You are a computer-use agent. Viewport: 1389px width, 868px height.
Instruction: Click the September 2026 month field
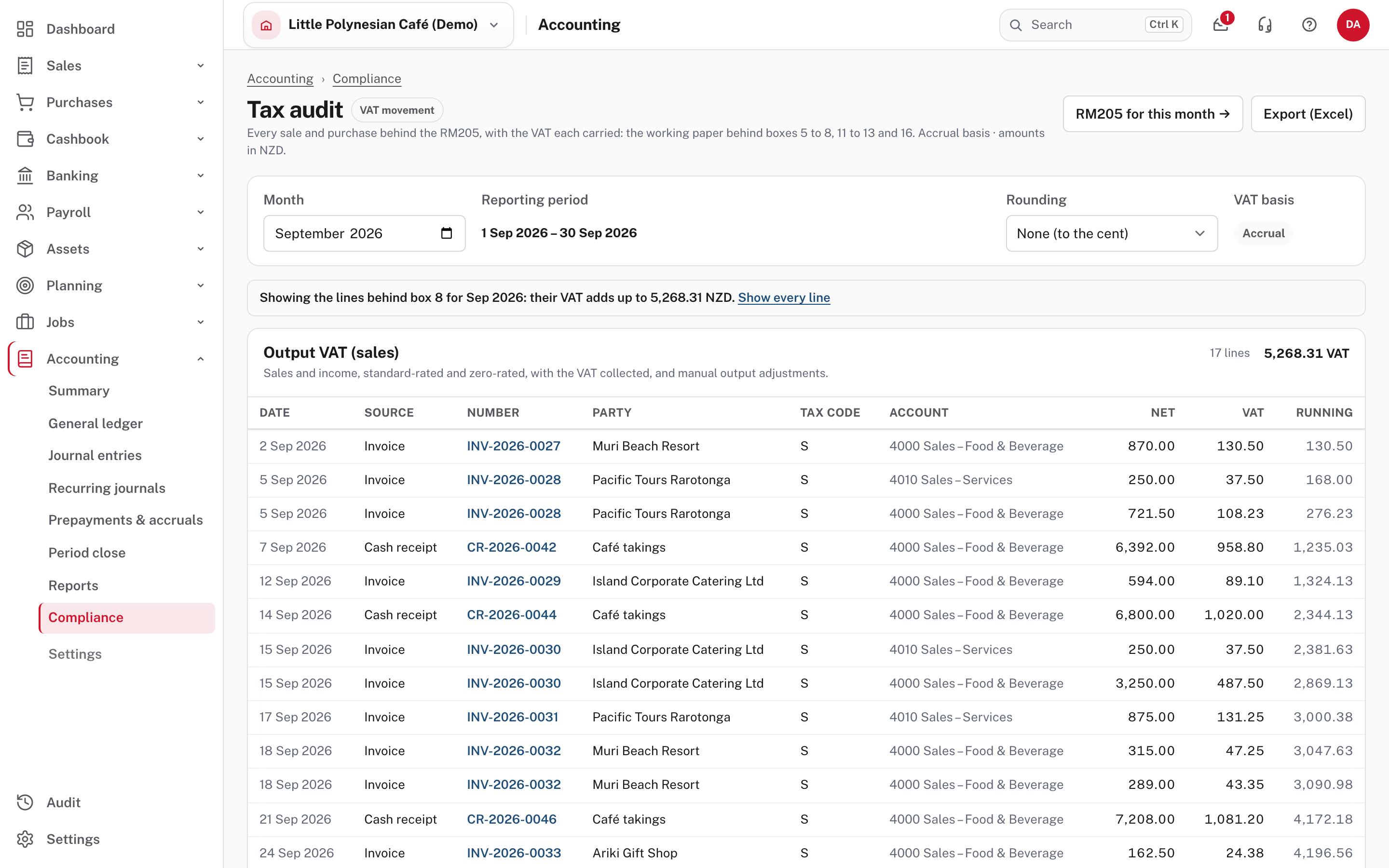coord(364,233)
